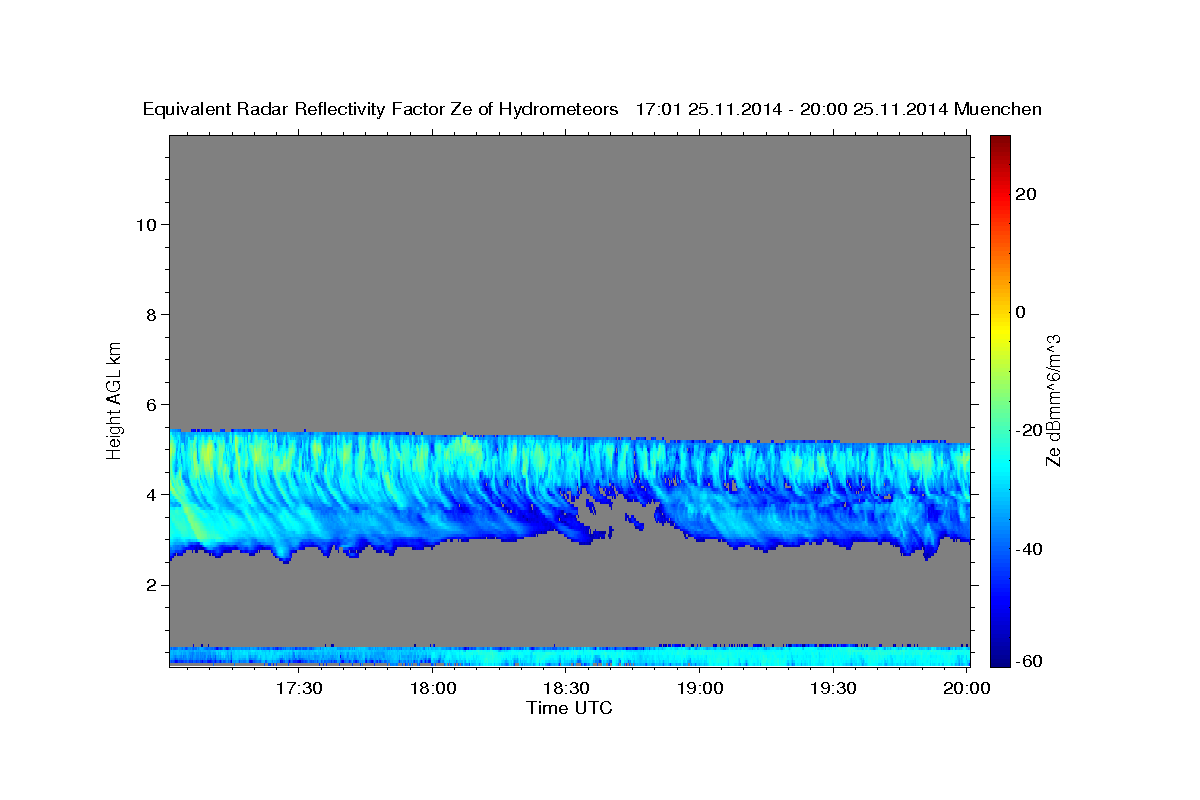The height and width of the screenshot is (800, 1200).
Task: Click the height tick label 6
Action: [x=151, y=404]
